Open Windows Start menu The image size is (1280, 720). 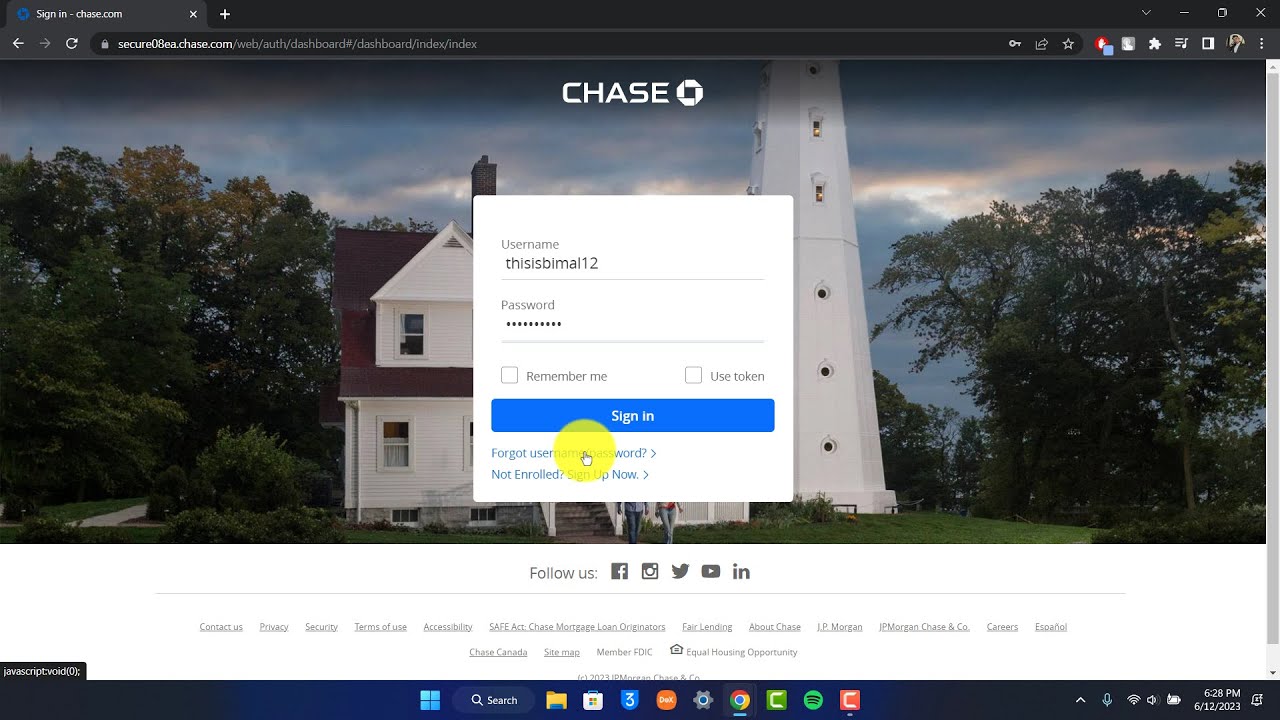click(430, 700)
